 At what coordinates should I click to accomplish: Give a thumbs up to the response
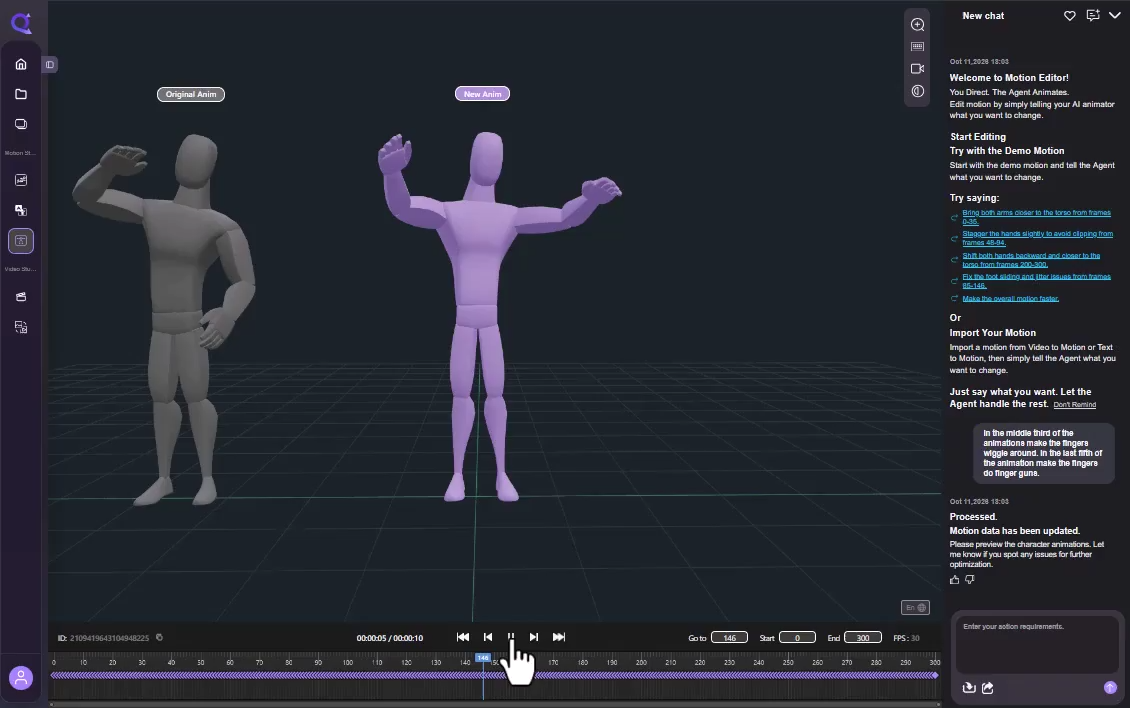coord(955,580)
